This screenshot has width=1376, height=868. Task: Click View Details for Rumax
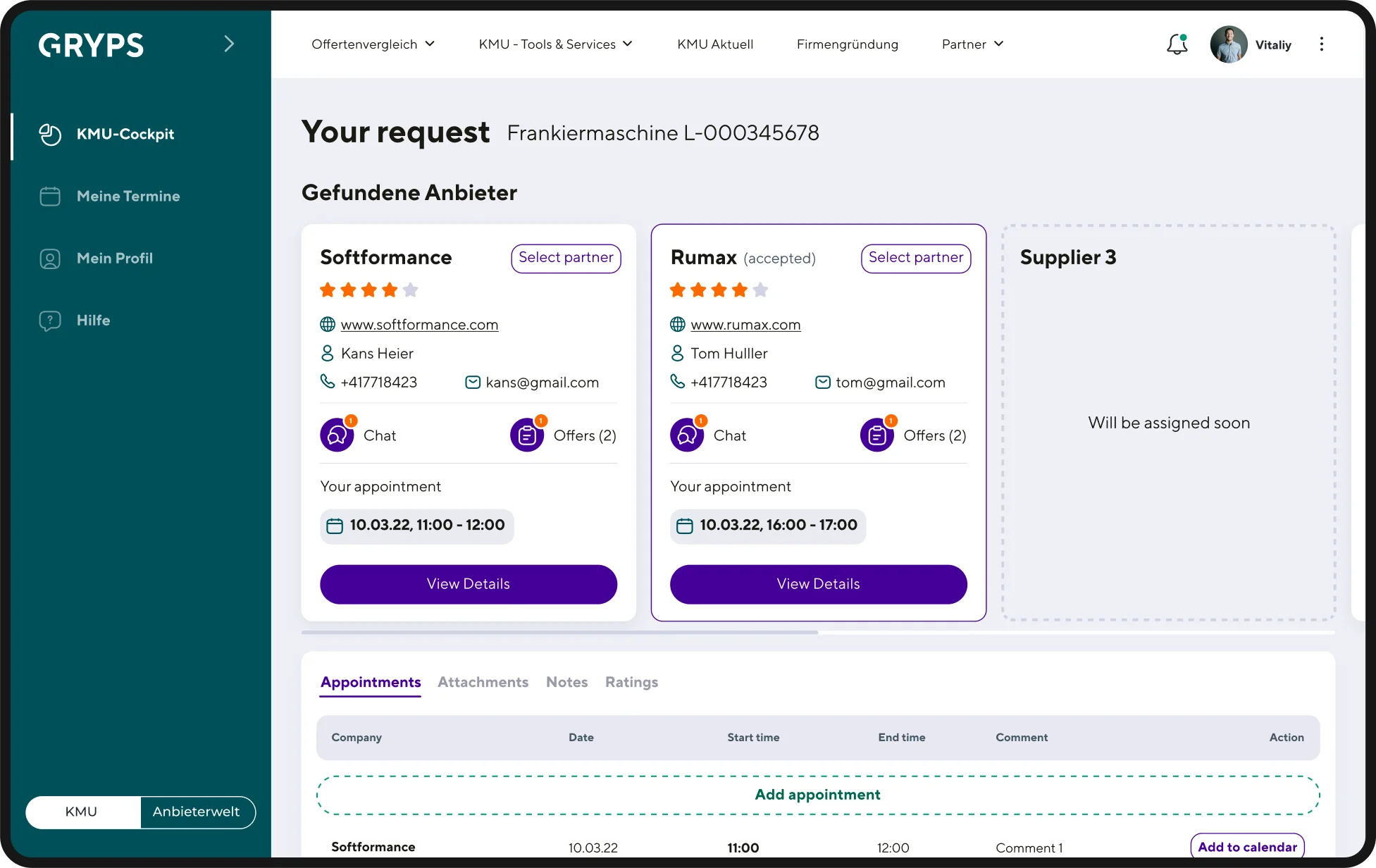pos(818,584)
